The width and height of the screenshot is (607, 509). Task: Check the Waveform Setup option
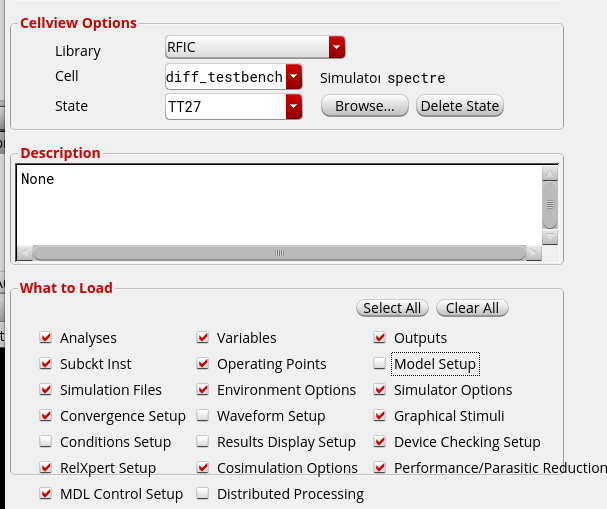202,416
